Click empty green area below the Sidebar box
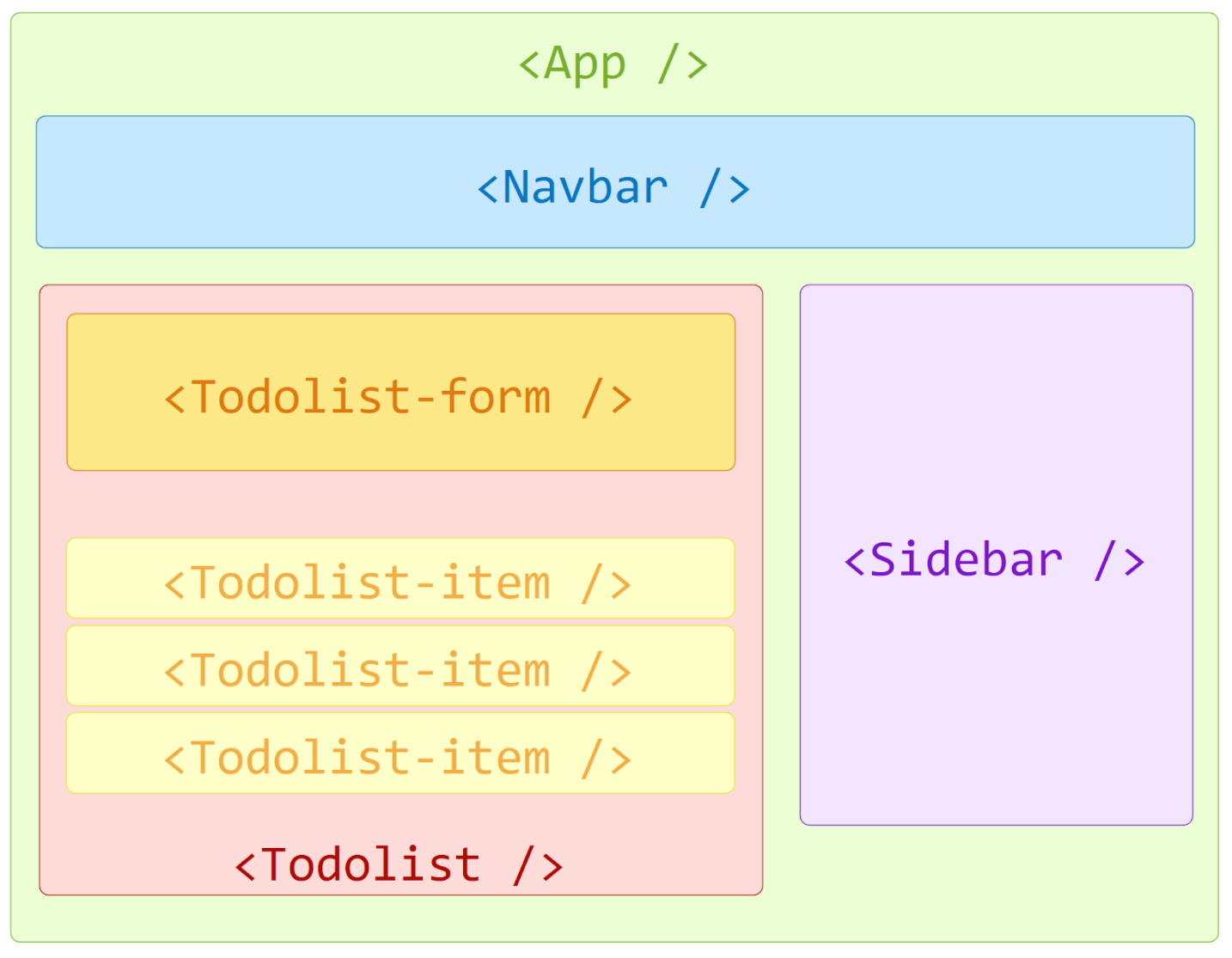The width and height of the screenshot is (1232, 958). (x=996, y=881)
